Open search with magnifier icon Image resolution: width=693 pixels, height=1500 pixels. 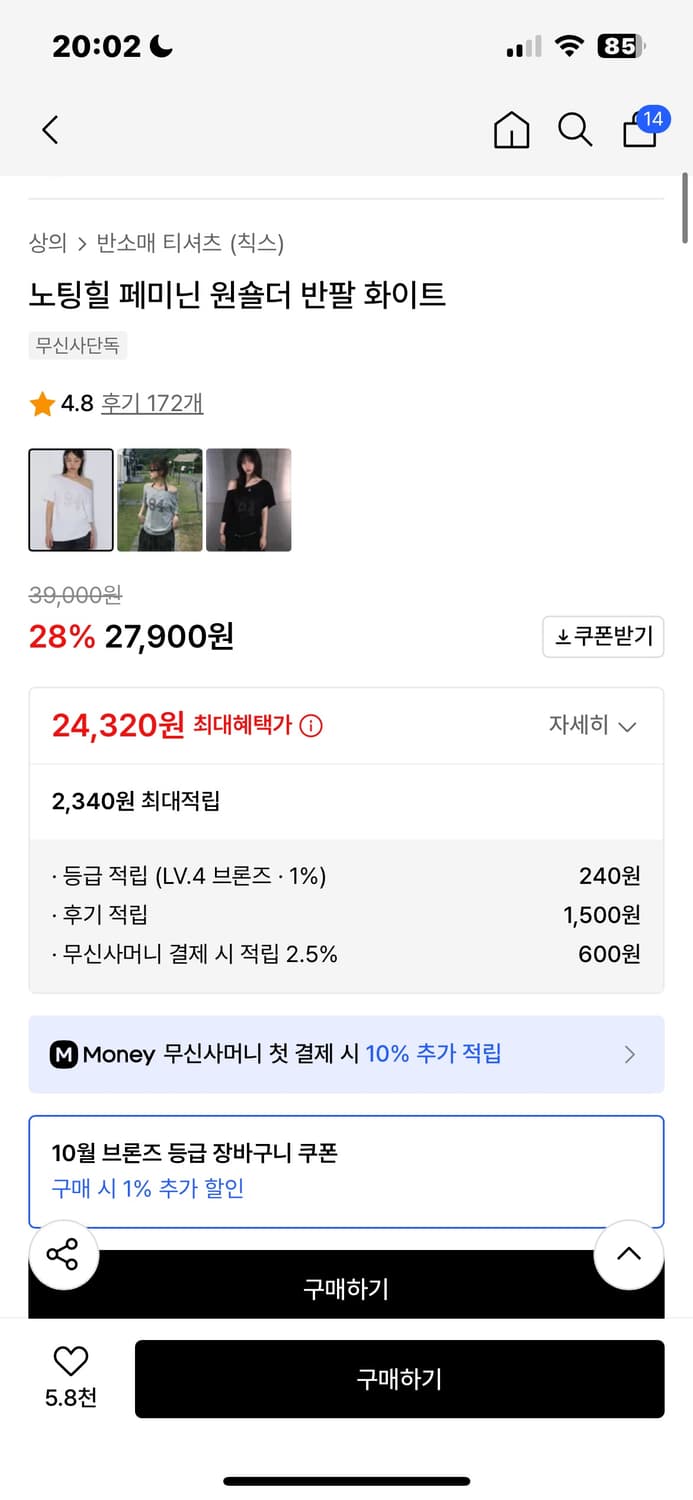pos(575,130)
